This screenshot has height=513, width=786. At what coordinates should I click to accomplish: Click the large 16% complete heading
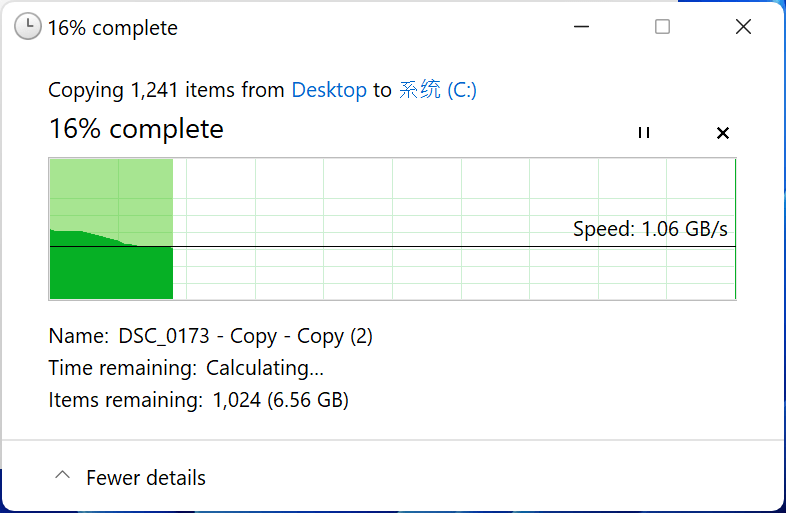136,129
